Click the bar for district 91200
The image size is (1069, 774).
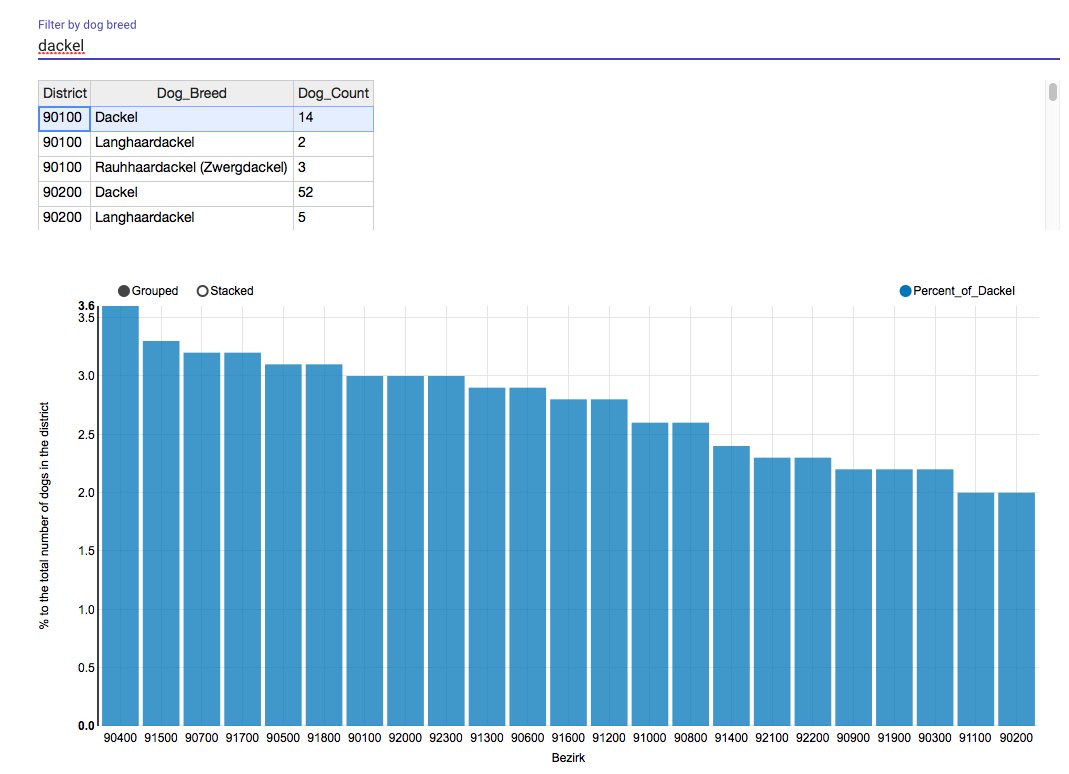(x=609, y=563)
